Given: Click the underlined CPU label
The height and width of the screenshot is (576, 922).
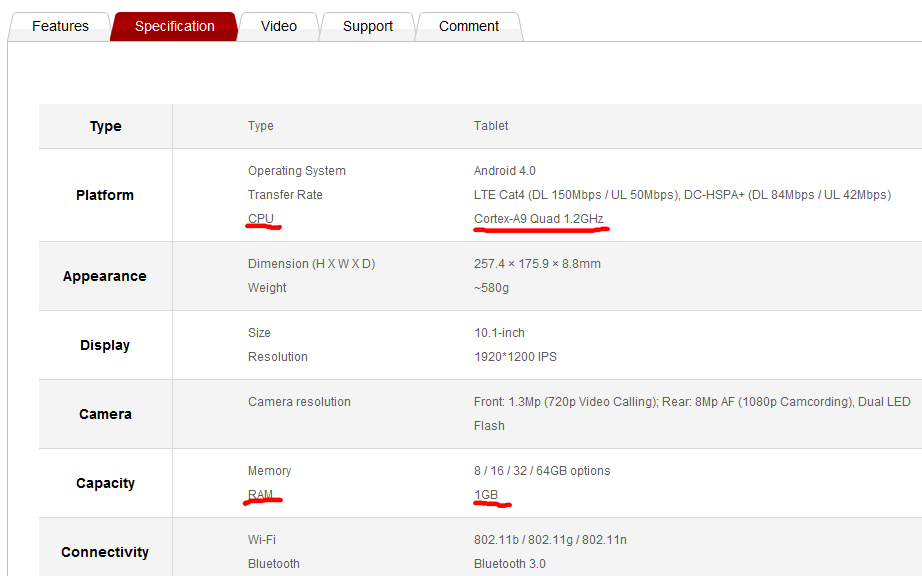Looking at the screenshot, I should click(x=261, y=219).
